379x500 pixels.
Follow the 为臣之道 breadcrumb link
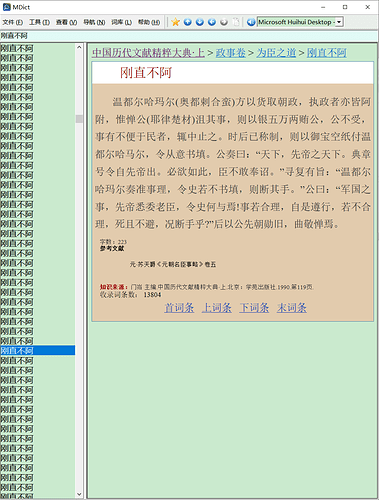coord(276,53)
